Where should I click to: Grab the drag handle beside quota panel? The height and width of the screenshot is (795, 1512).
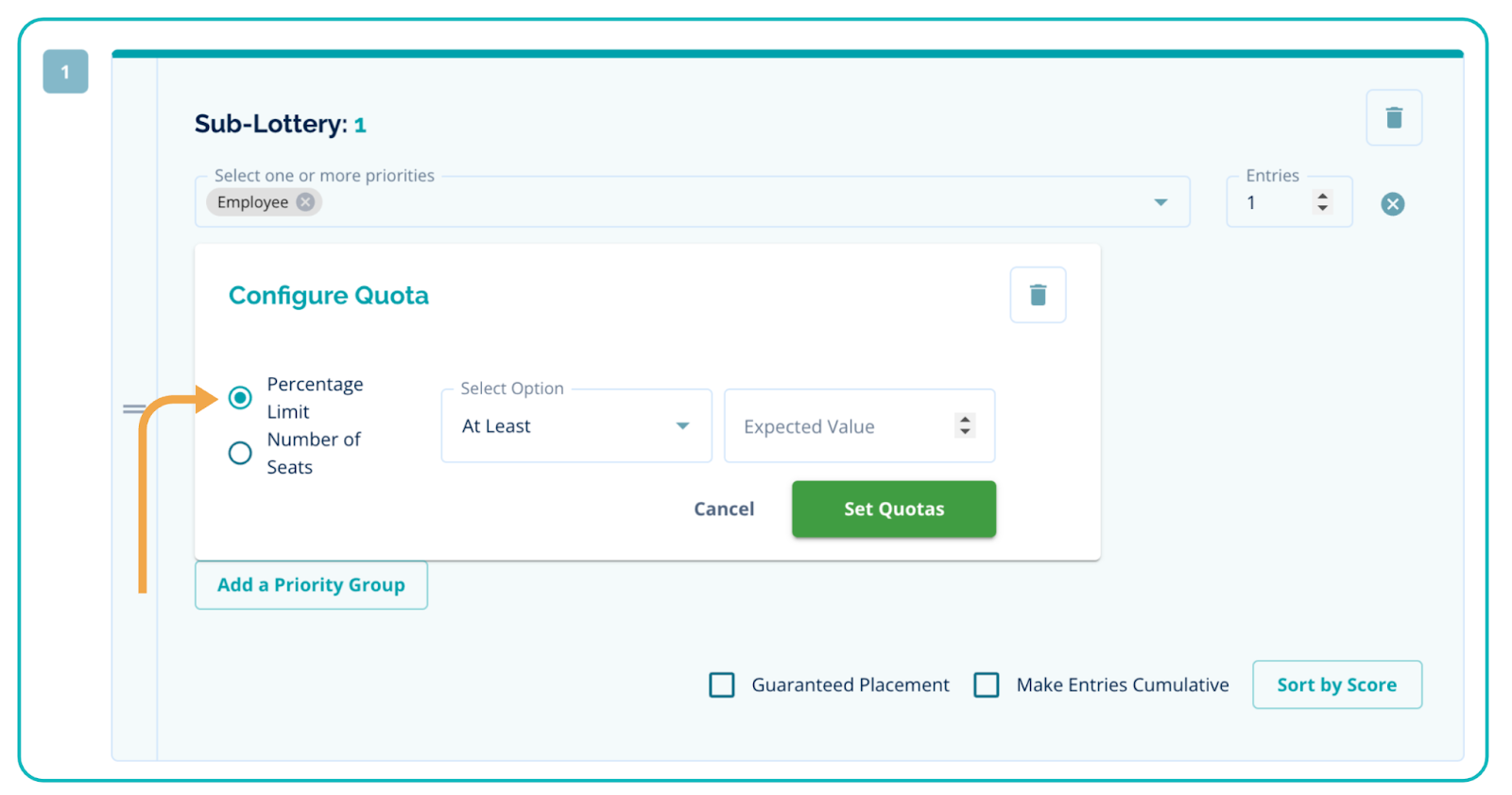133,409
